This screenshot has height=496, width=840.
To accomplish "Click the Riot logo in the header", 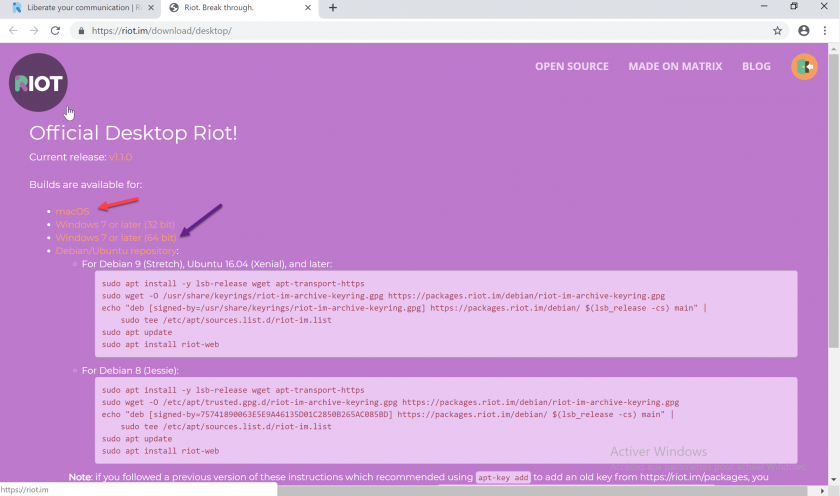I will tap(38, 82).
